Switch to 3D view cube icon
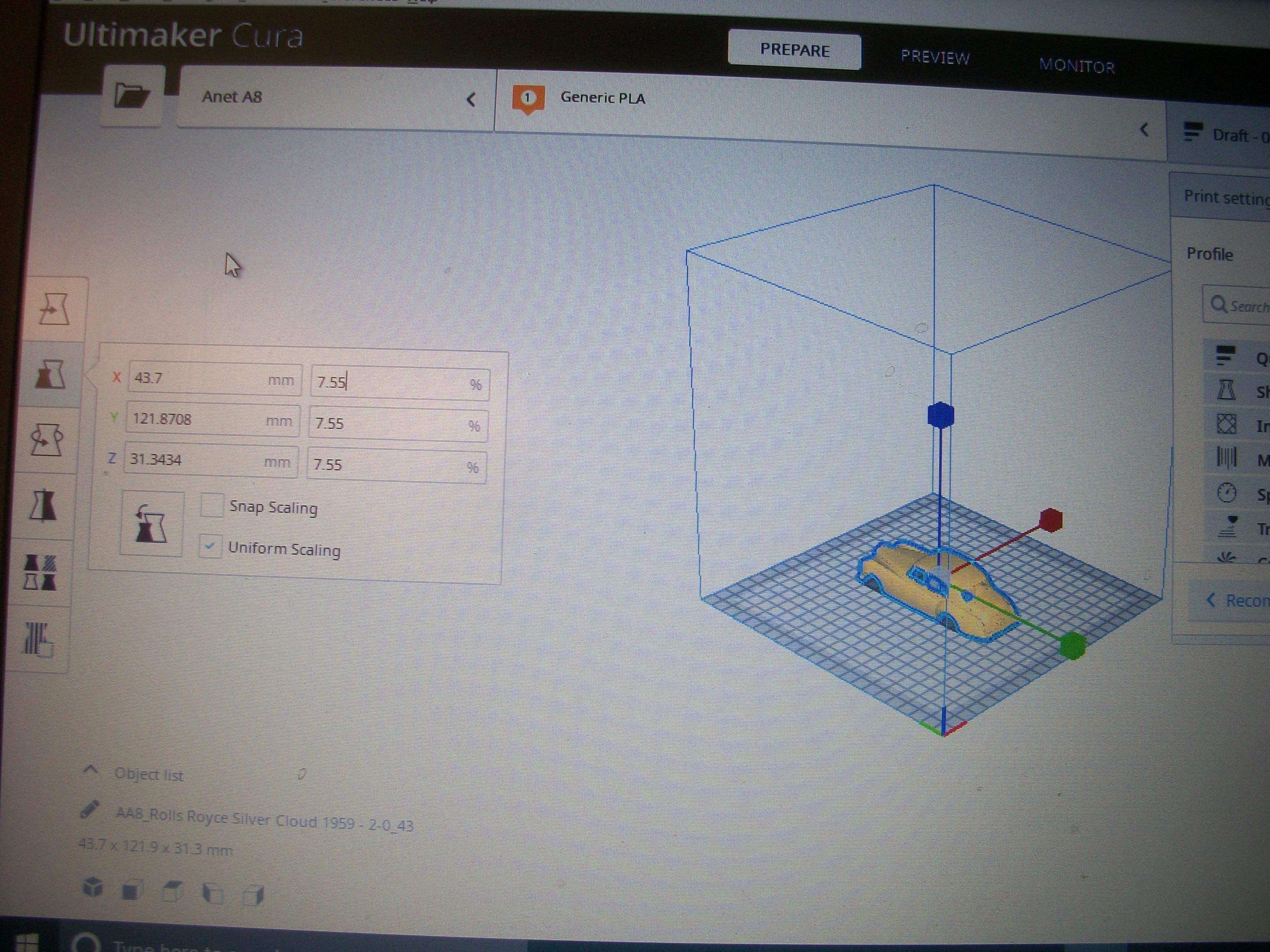Image resolution: width=1270 pixels, height=952 pixels. point(93,887)
